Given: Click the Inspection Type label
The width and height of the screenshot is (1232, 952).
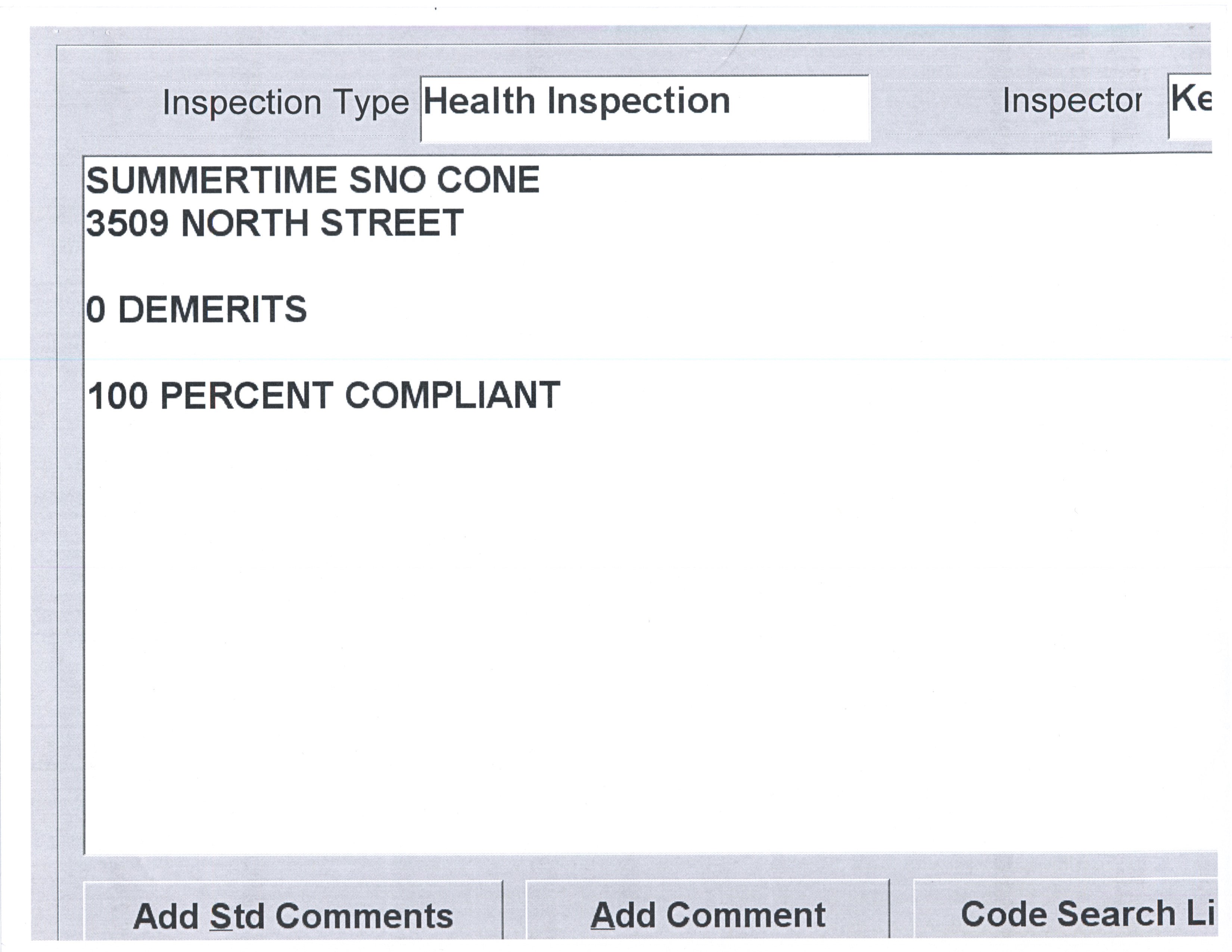Looking at the screenshot, I should click(x=286, y=103).
